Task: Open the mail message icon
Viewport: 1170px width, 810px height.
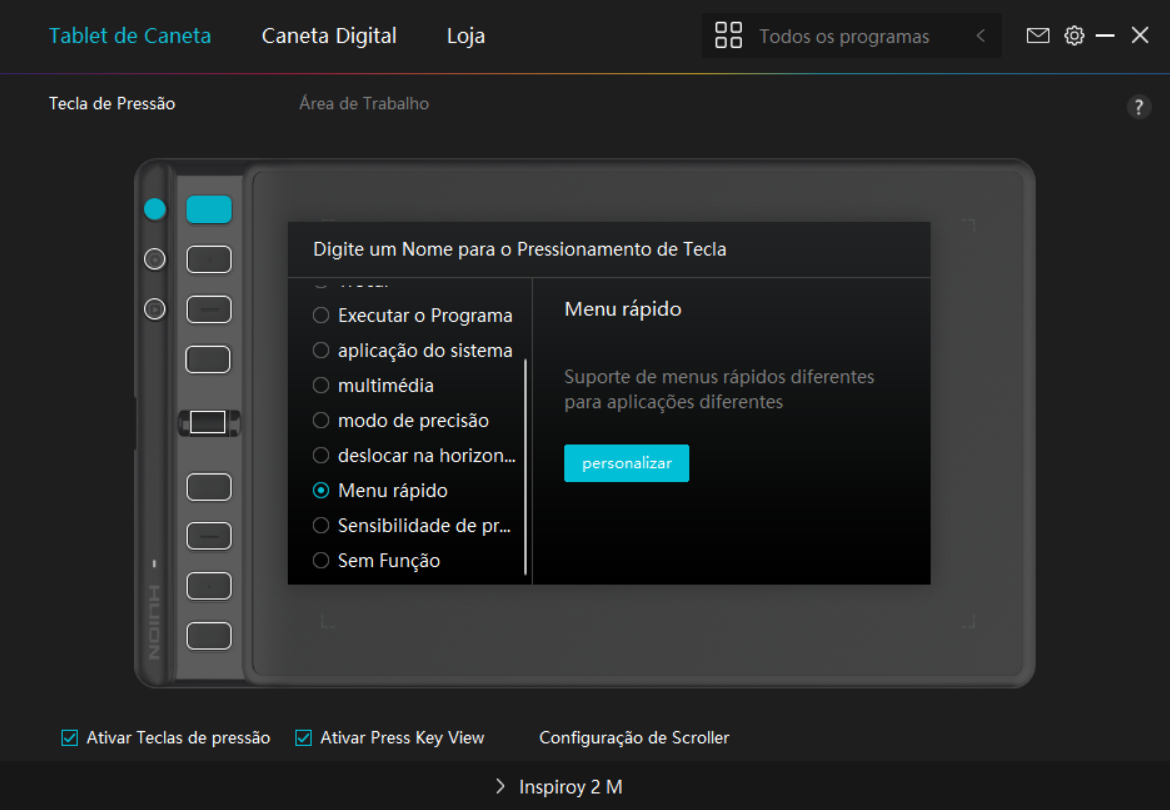Action: [1038, 36]
